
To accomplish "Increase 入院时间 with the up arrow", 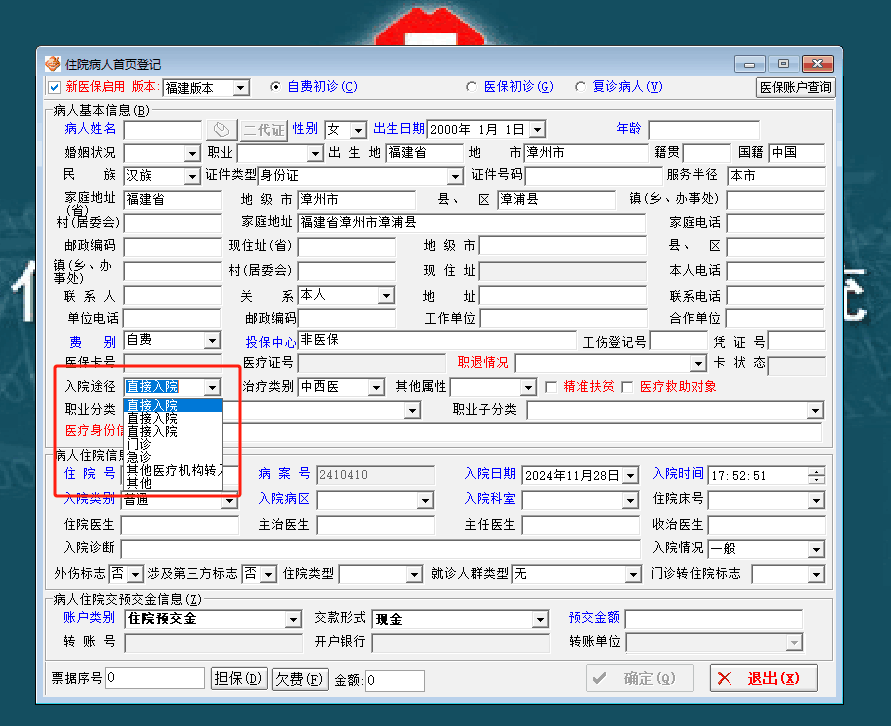I will (817, 471).
